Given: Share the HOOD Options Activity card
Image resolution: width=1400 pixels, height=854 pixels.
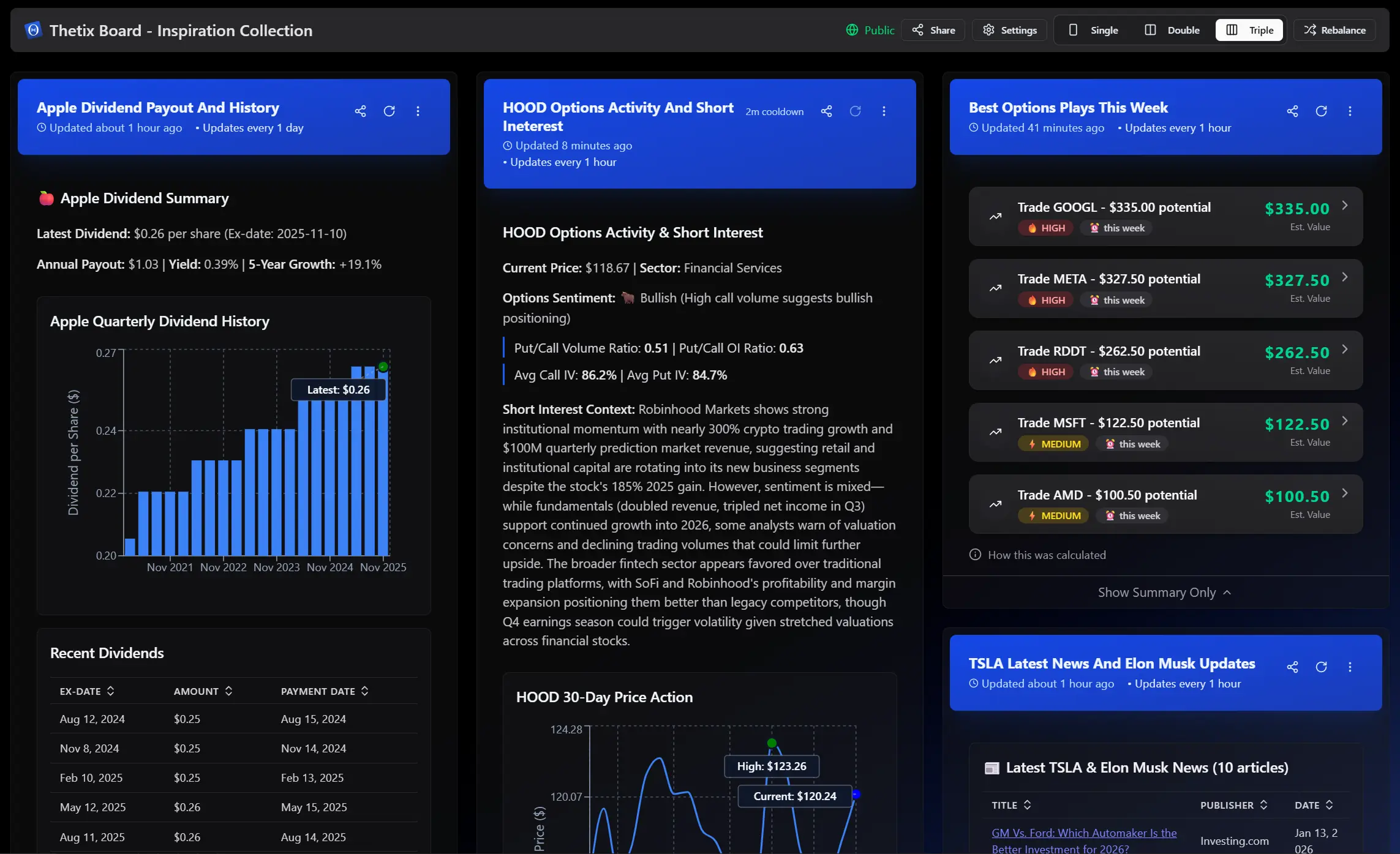Looking at the screenshot, I should click(x=826, y=111).
